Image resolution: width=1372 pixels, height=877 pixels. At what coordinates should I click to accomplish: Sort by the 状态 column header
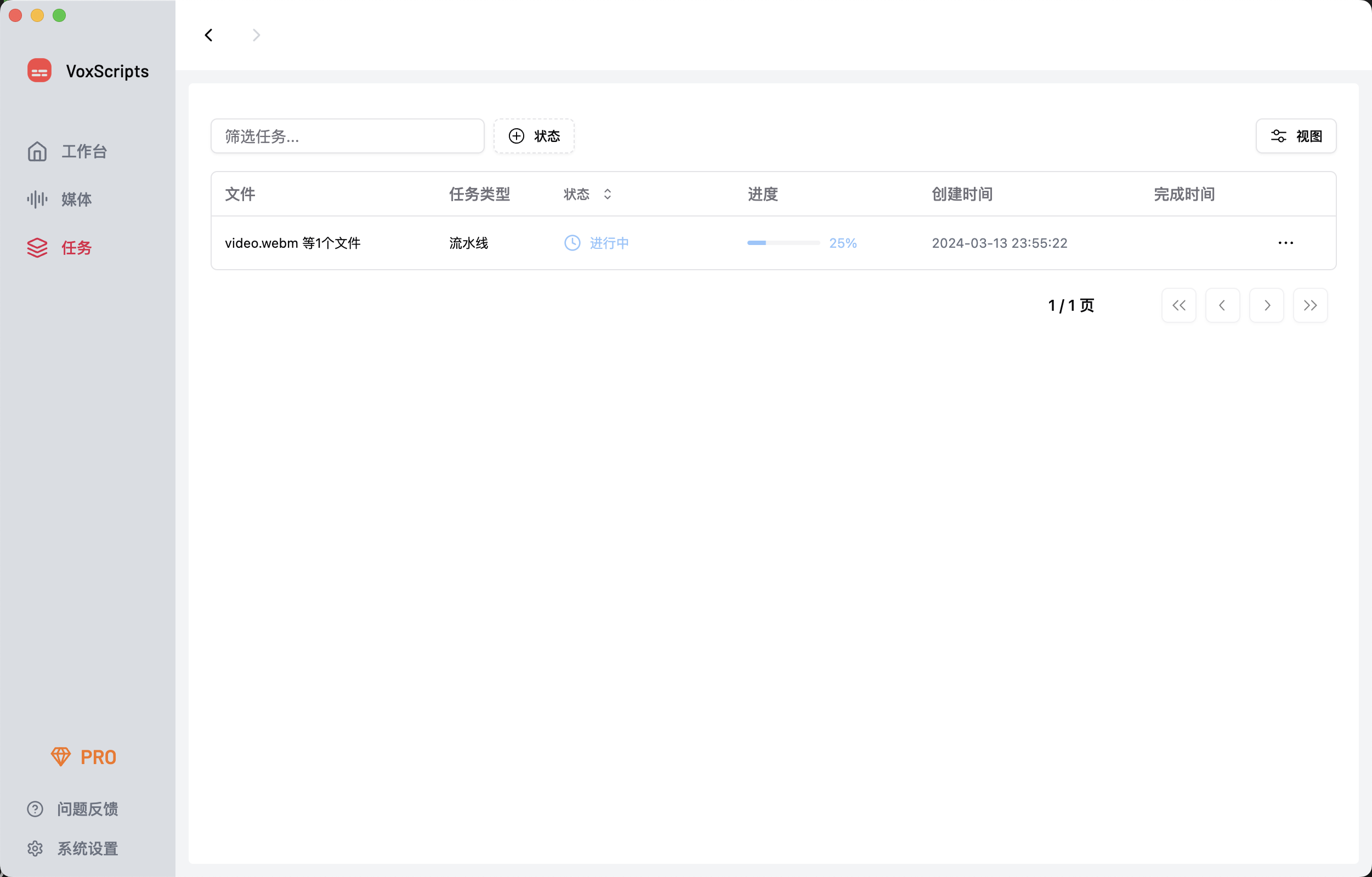click(x=587, y=194)
